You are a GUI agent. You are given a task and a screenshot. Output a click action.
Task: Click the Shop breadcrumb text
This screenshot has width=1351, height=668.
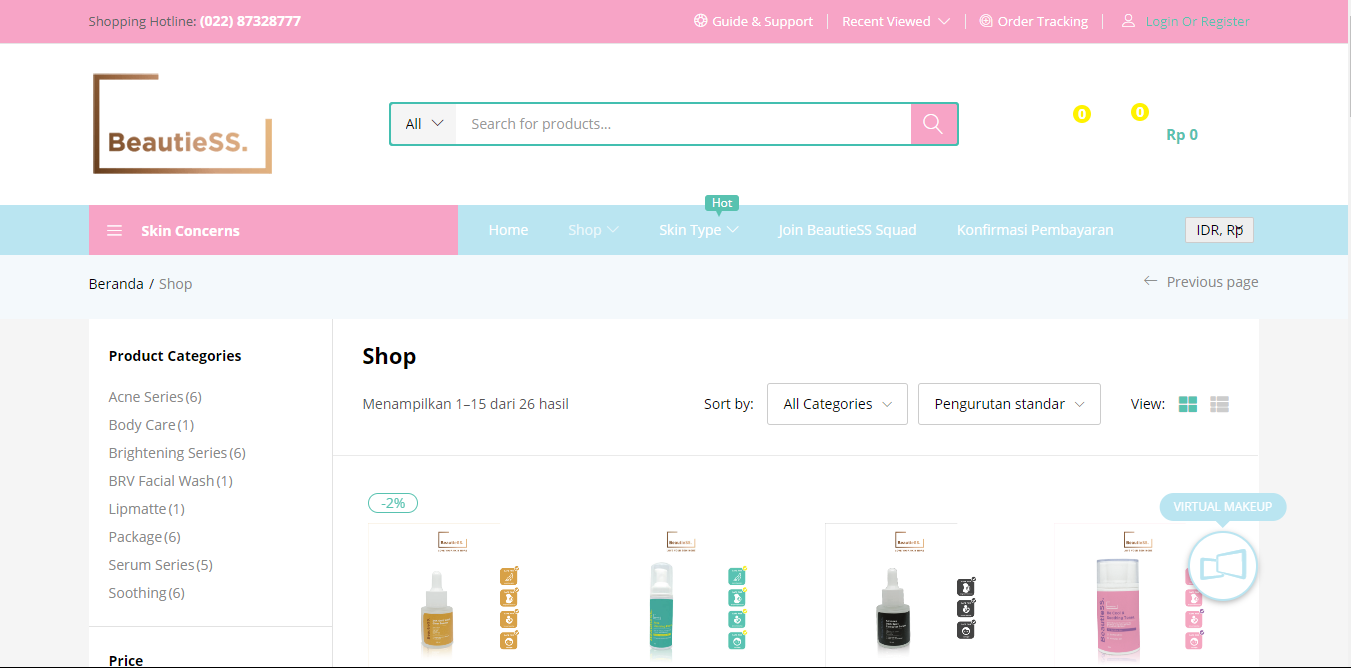[175, 284]
